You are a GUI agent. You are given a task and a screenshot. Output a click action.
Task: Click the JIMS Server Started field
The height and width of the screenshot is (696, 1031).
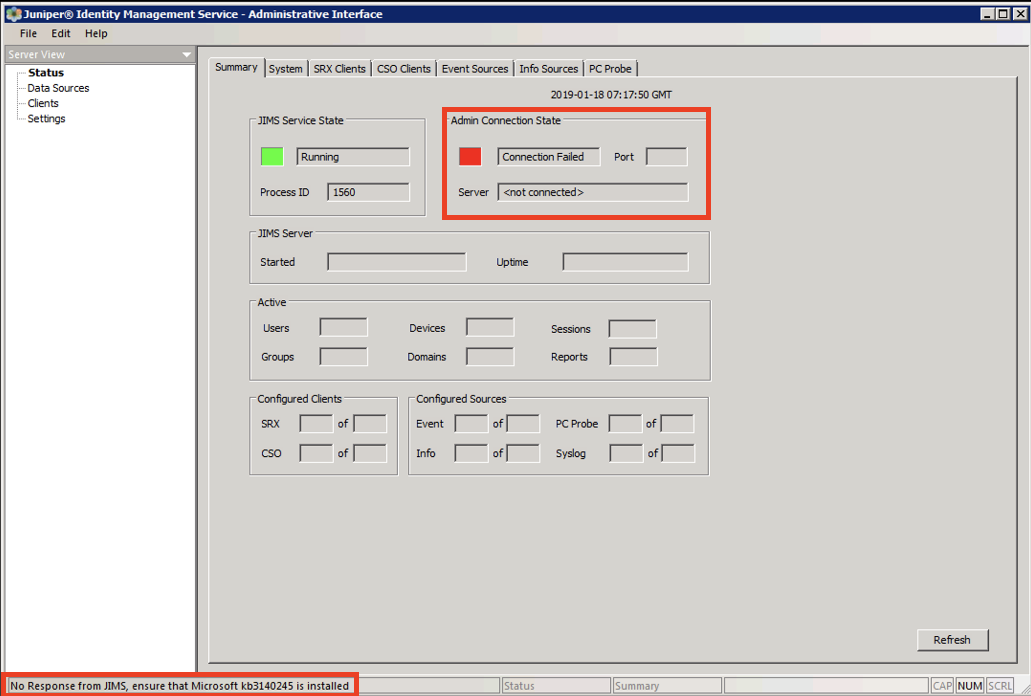point(397,262)
